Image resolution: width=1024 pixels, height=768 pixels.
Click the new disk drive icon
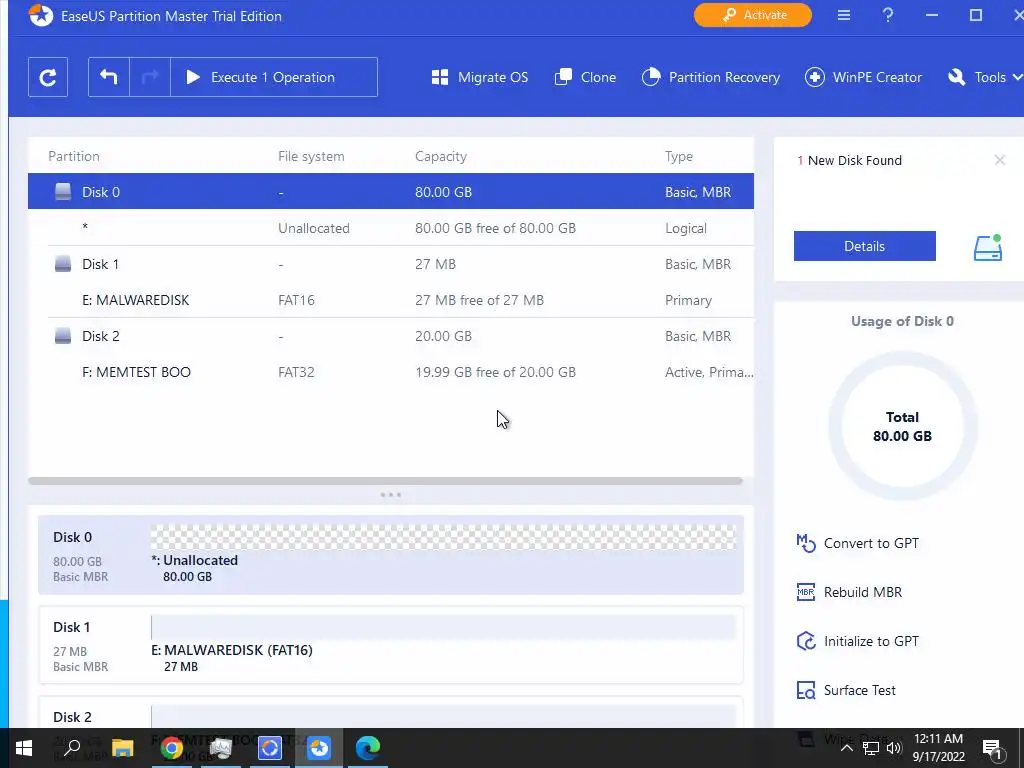tap(987, 248)
